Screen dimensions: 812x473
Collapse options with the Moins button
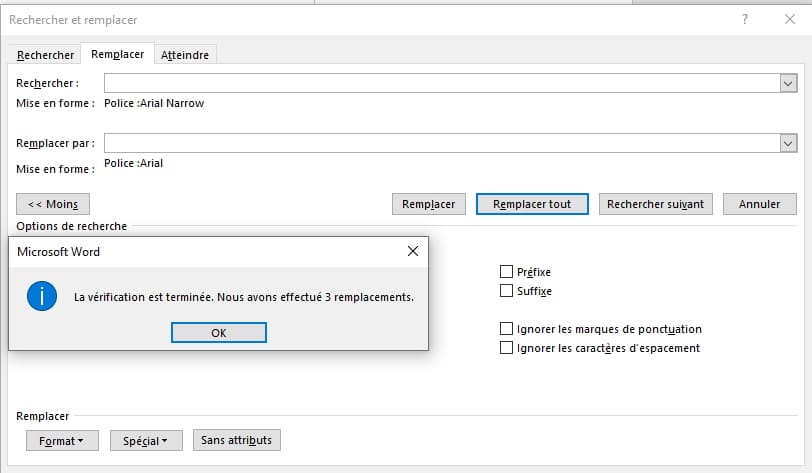tap(53, 204)
